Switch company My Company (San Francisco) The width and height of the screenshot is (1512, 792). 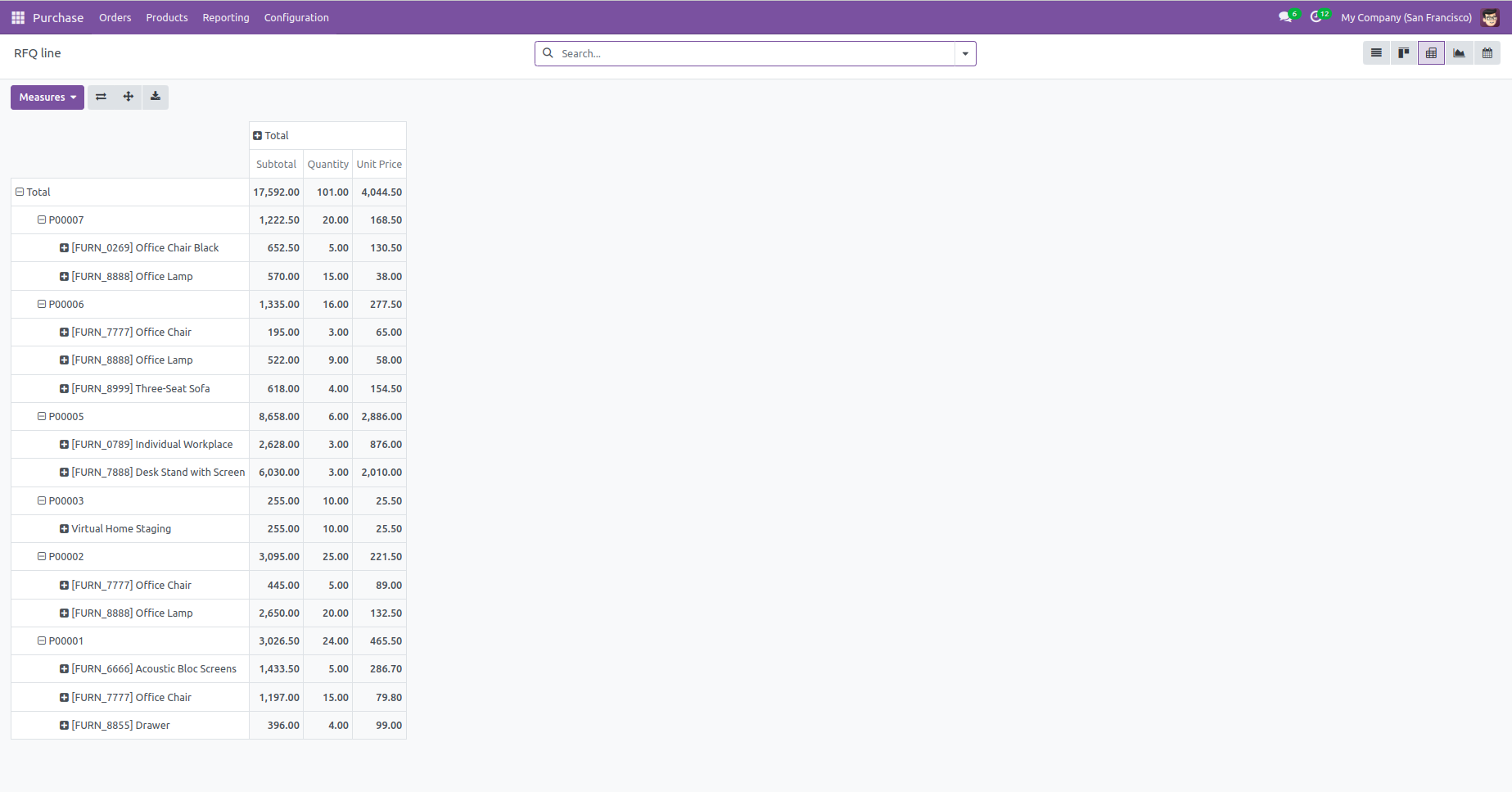(x=1406, y=17)
